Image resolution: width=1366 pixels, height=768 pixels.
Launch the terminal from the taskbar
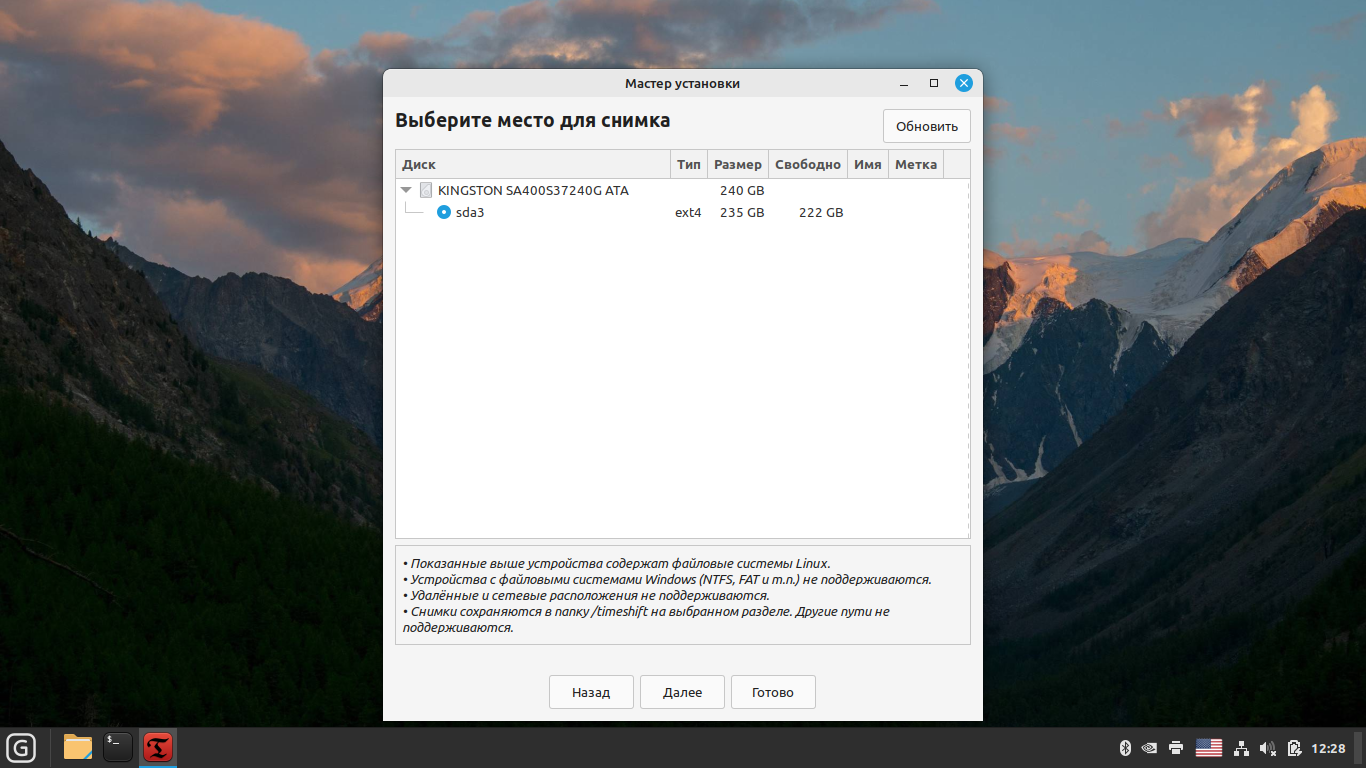click(118, 747)
